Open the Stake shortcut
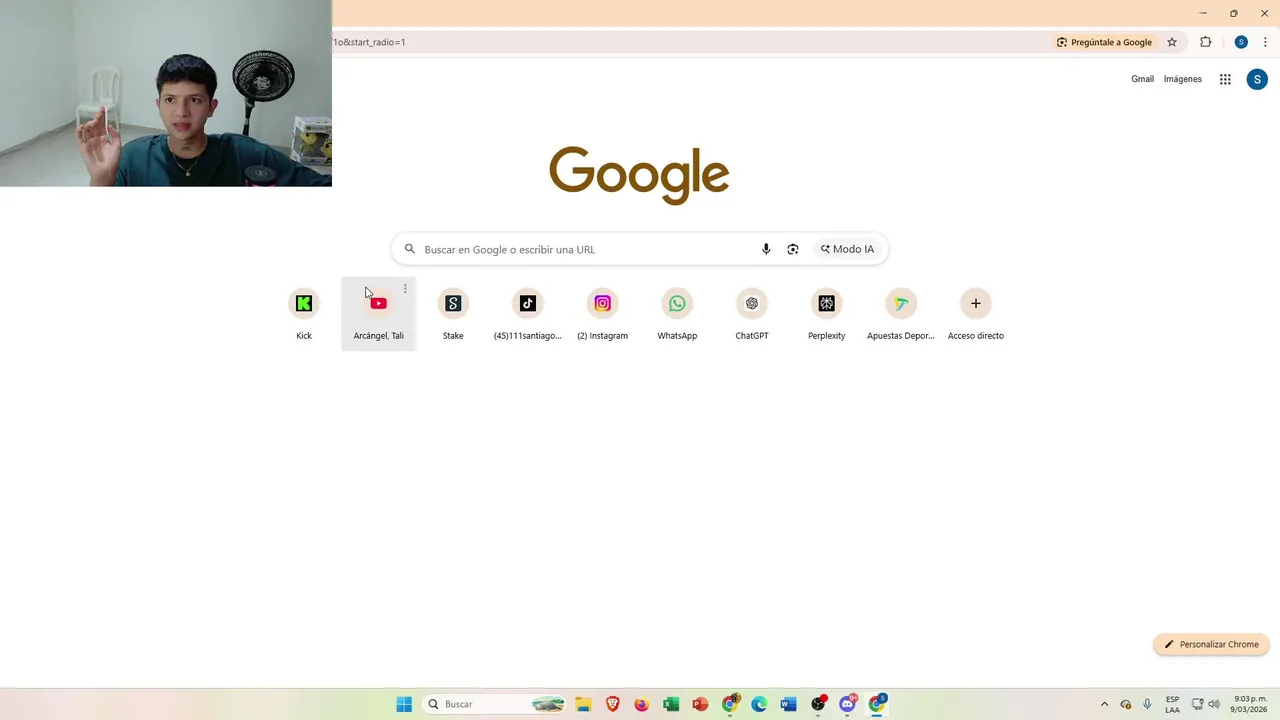This screenshot has width=1280, height=720. (x=453, y=314)
